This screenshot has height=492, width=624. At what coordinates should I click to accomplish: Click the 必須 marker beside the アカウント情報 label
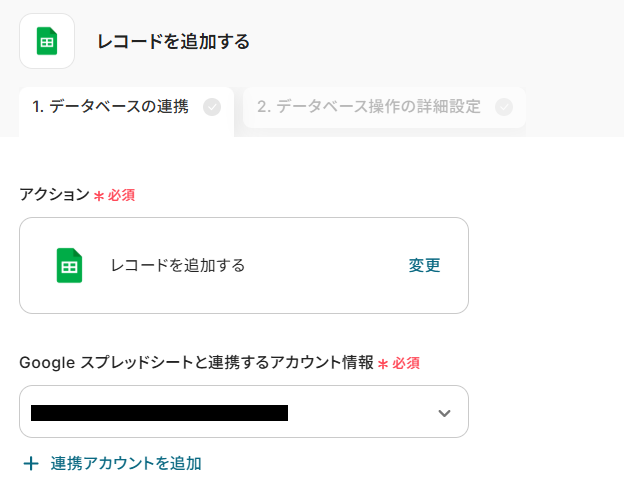click(406, 363)
